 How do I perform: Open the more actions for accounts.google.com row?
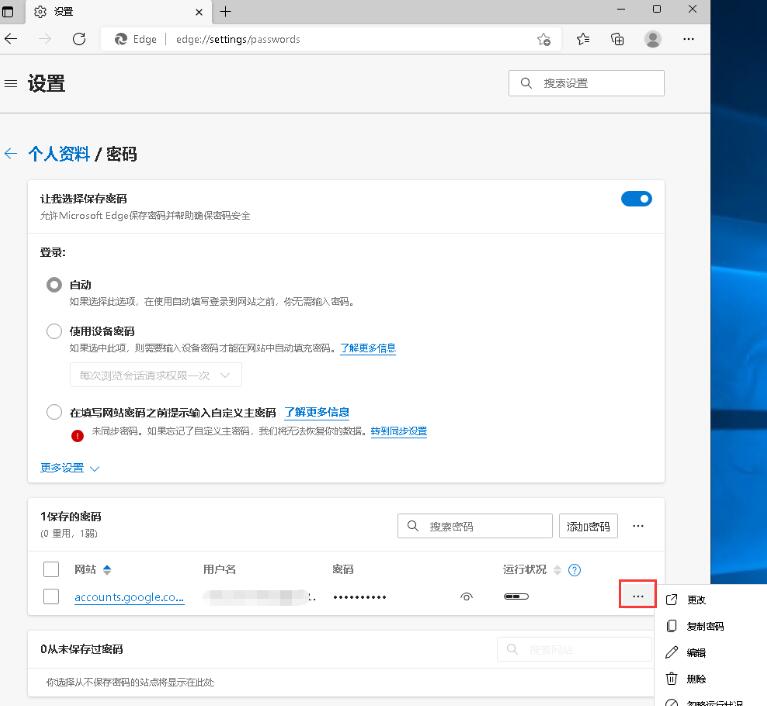pos(638,594)
